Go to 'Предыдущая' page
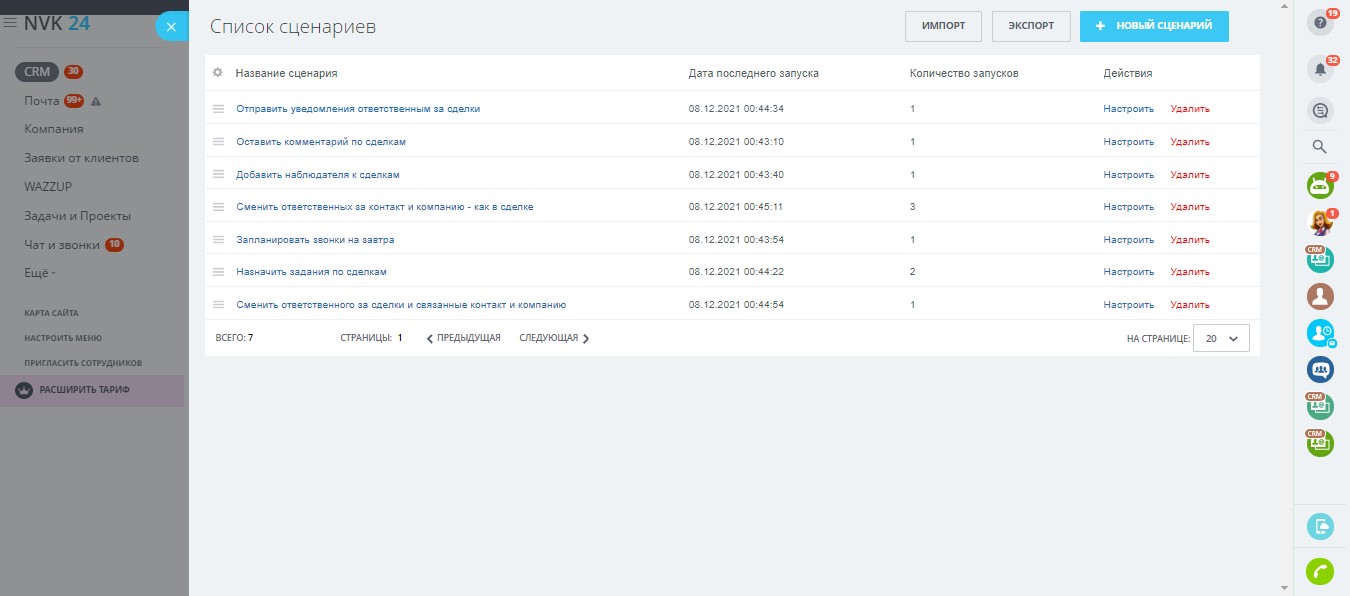The width and height of the screenshot is (1350, 596). 464,338
